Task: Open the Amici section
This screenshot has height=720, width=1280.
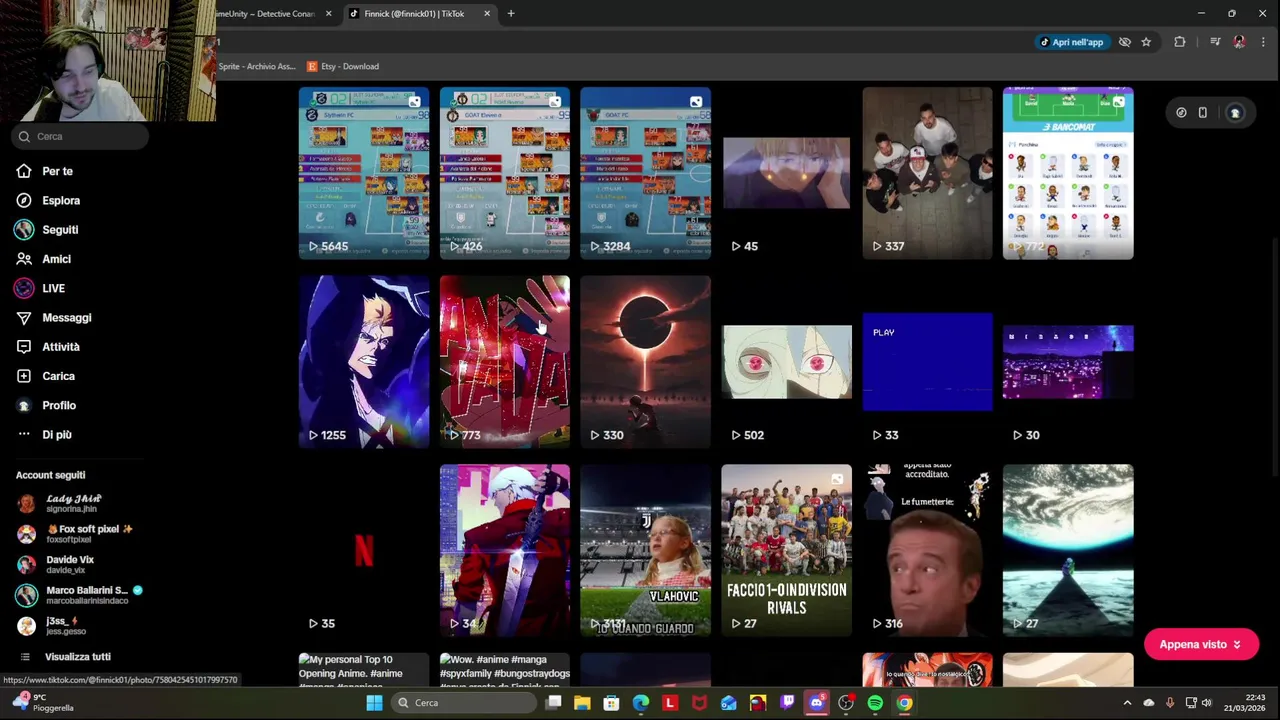Action: [44, 259]
